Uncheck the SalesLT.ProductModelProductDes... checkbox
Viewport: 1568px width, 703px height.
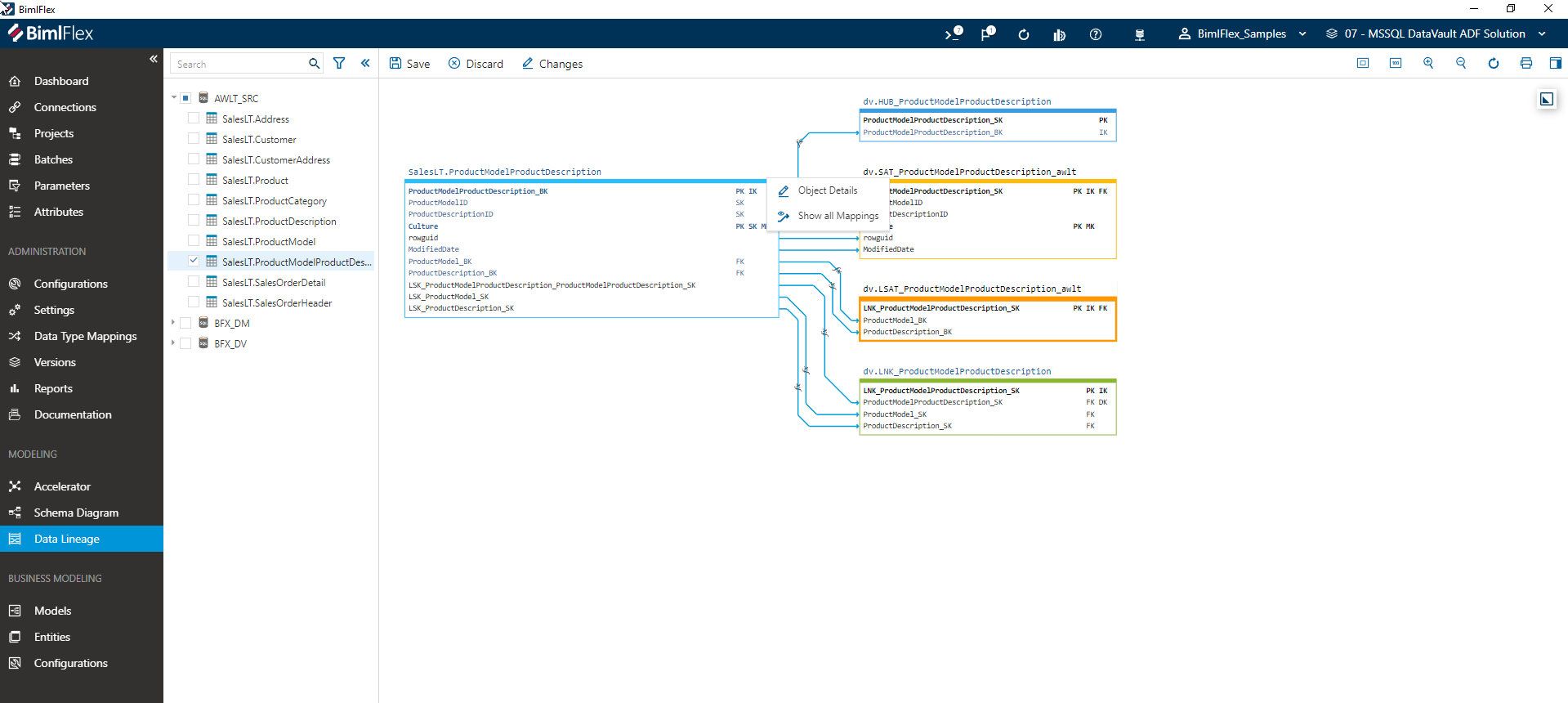194,262
